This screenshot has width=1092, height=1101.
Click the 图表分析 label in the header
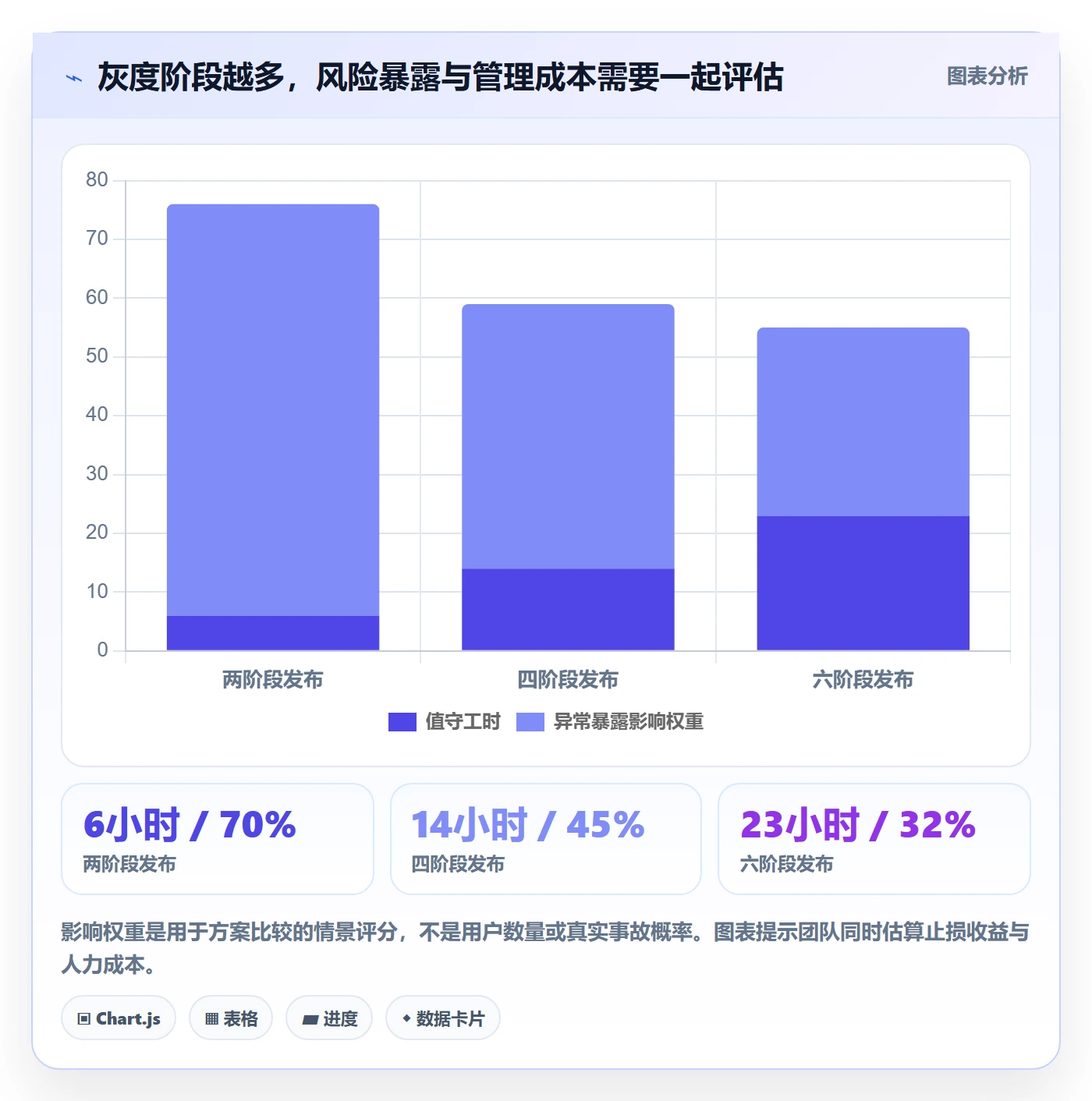click(x=987, y=76)
